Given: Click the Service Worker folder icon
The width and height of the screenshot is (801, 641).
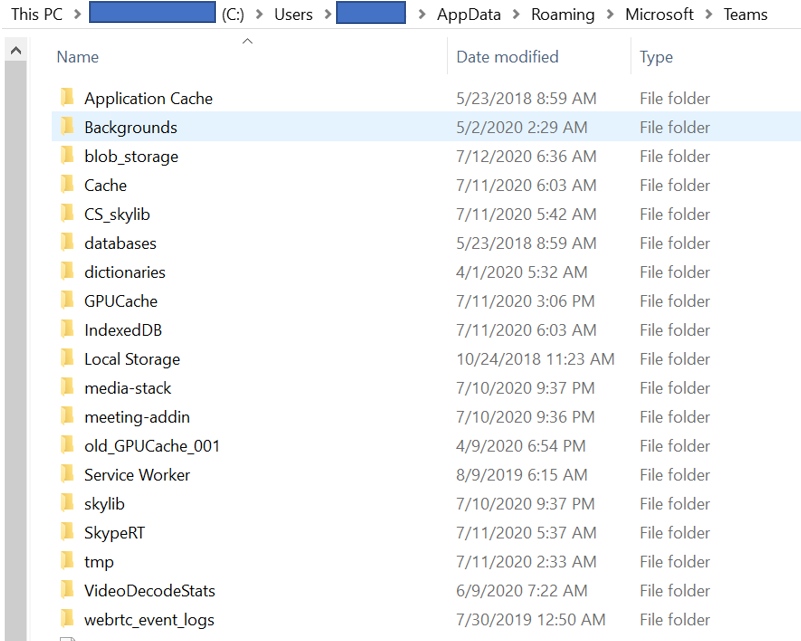Looking at the screenshot, I should (x=67, y=474).
